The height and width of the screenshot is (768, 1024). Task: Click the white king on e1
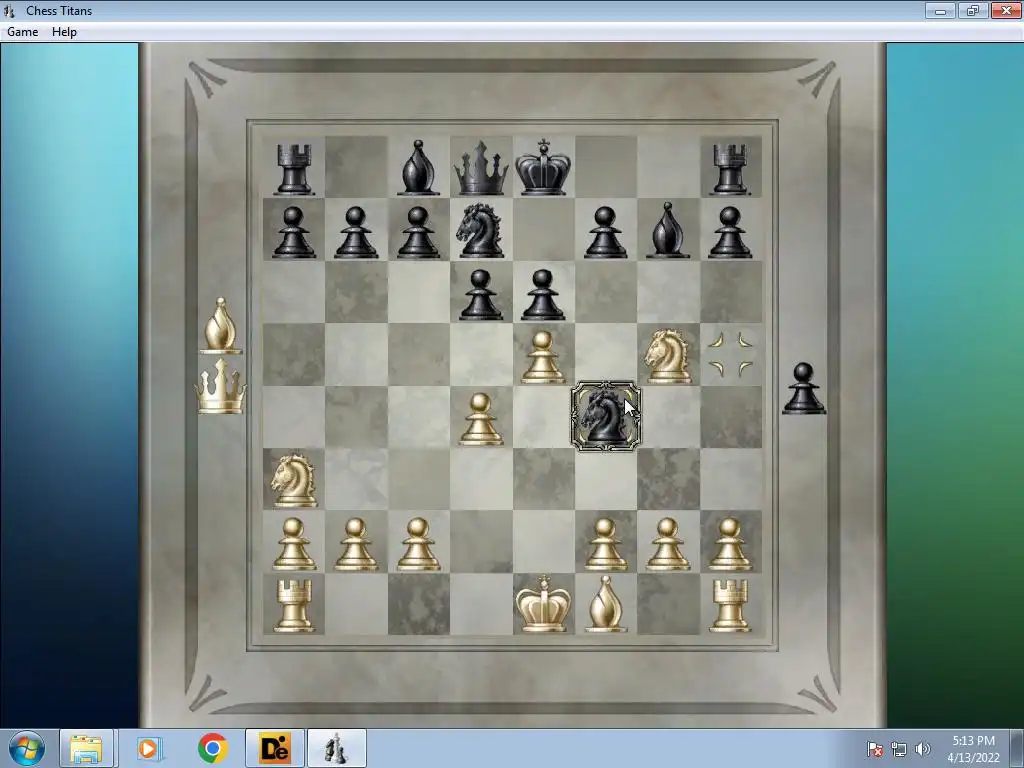tap(543, 604)
